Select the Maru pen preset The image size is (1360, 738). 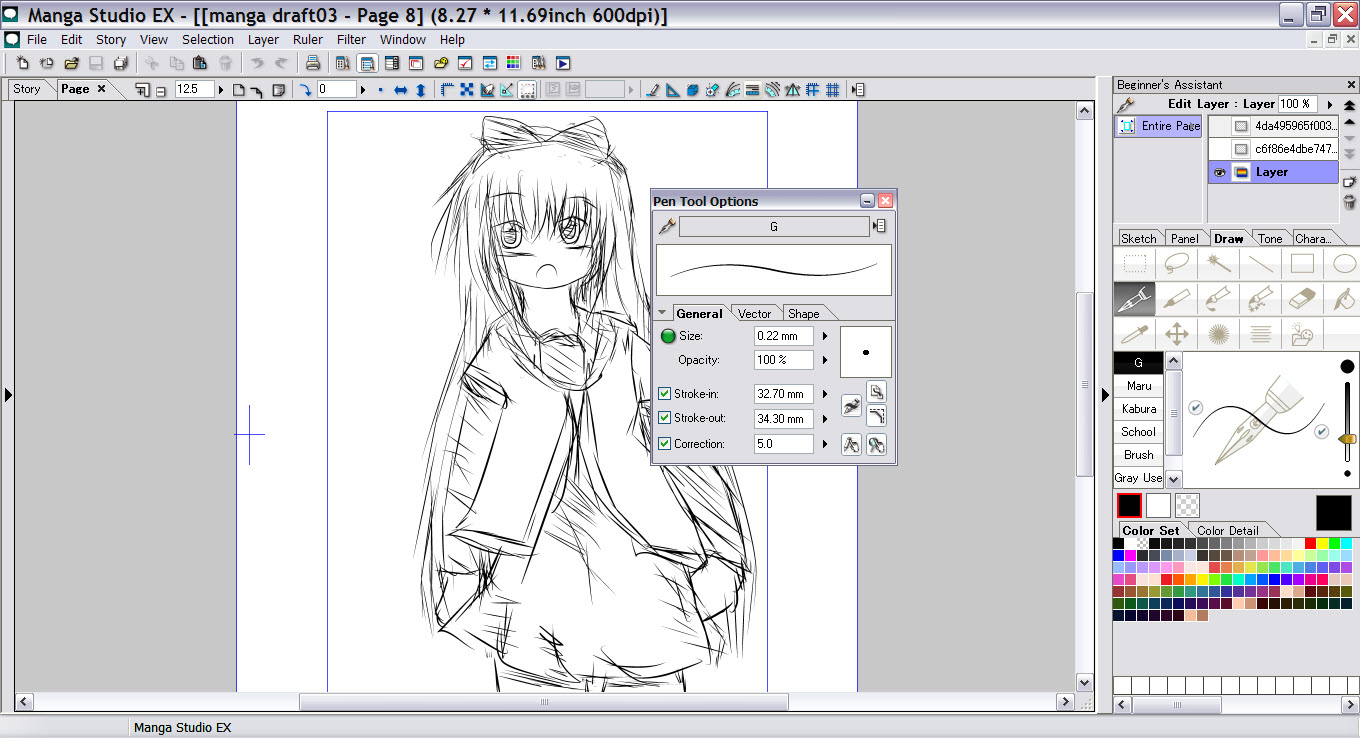[x=1139, y=386]
